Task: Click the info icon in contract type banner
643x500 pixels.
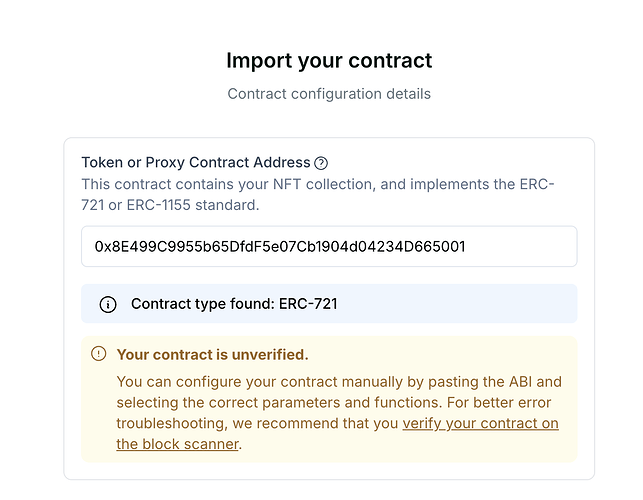Action: pyautogui.click(x=108, y=304)
